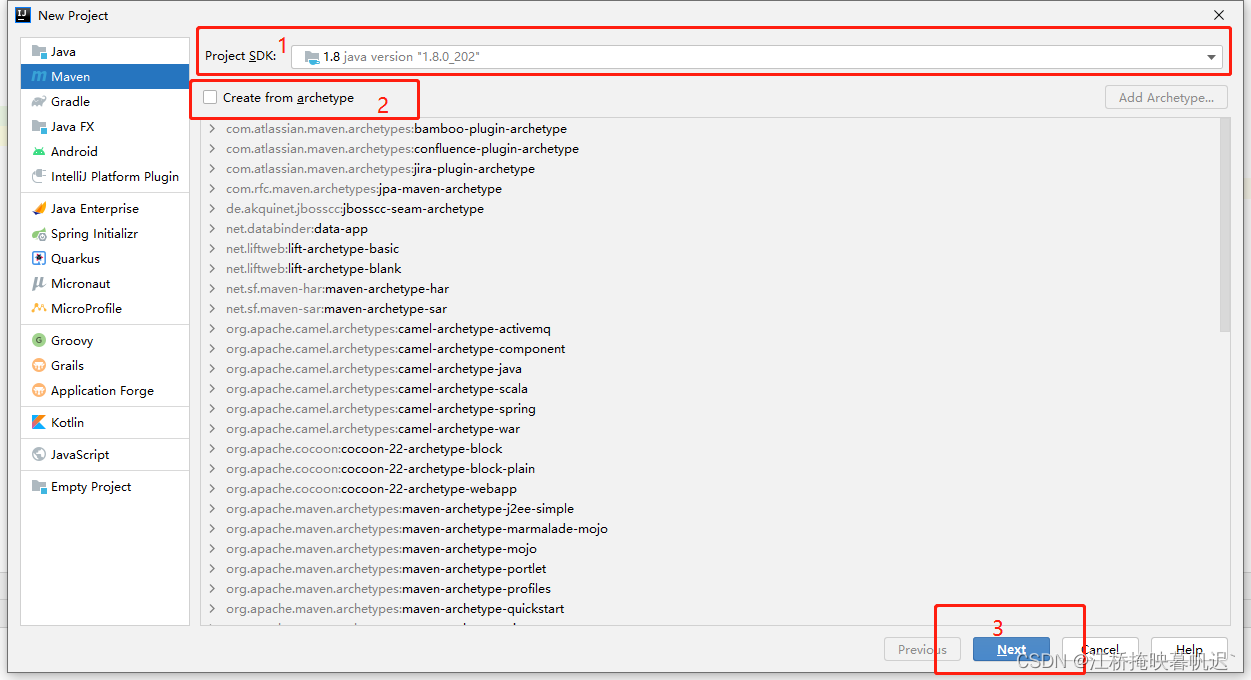Click the Kotlin icon
1251x680 pixels.
39,423
